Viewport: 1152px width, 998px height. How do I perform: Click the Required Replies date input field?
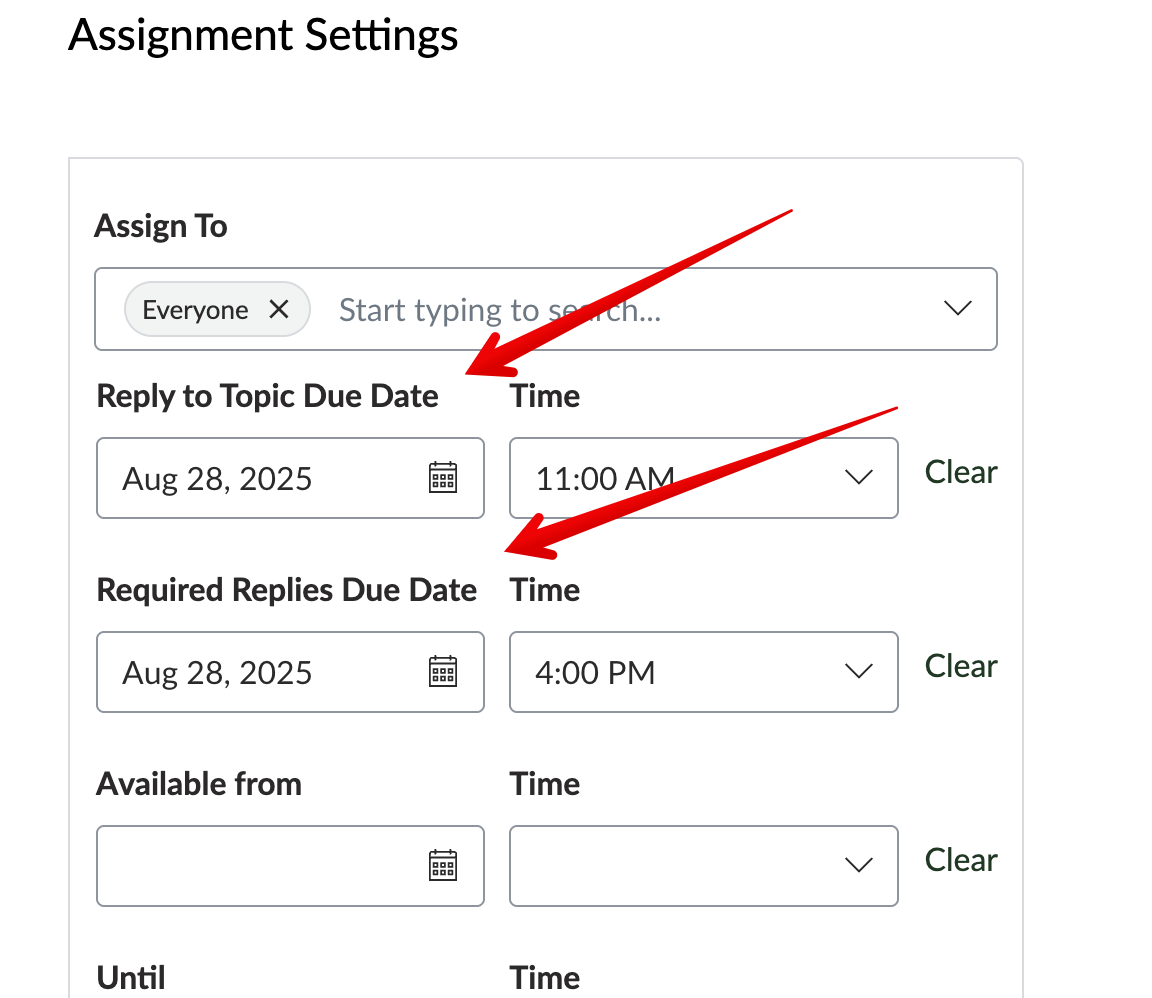[260, 672]
